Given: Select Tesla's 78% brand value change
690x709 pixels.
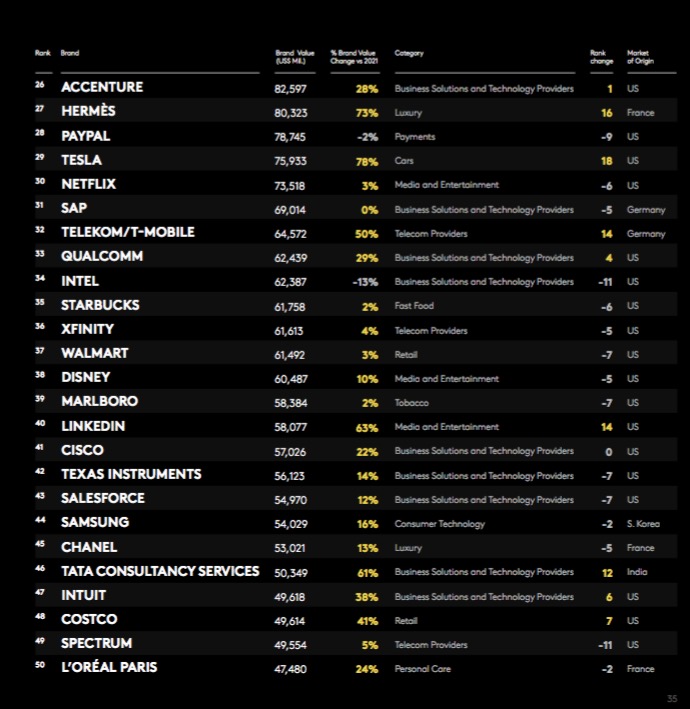Looking at the screenshot, I should click(x=367, y=160).
